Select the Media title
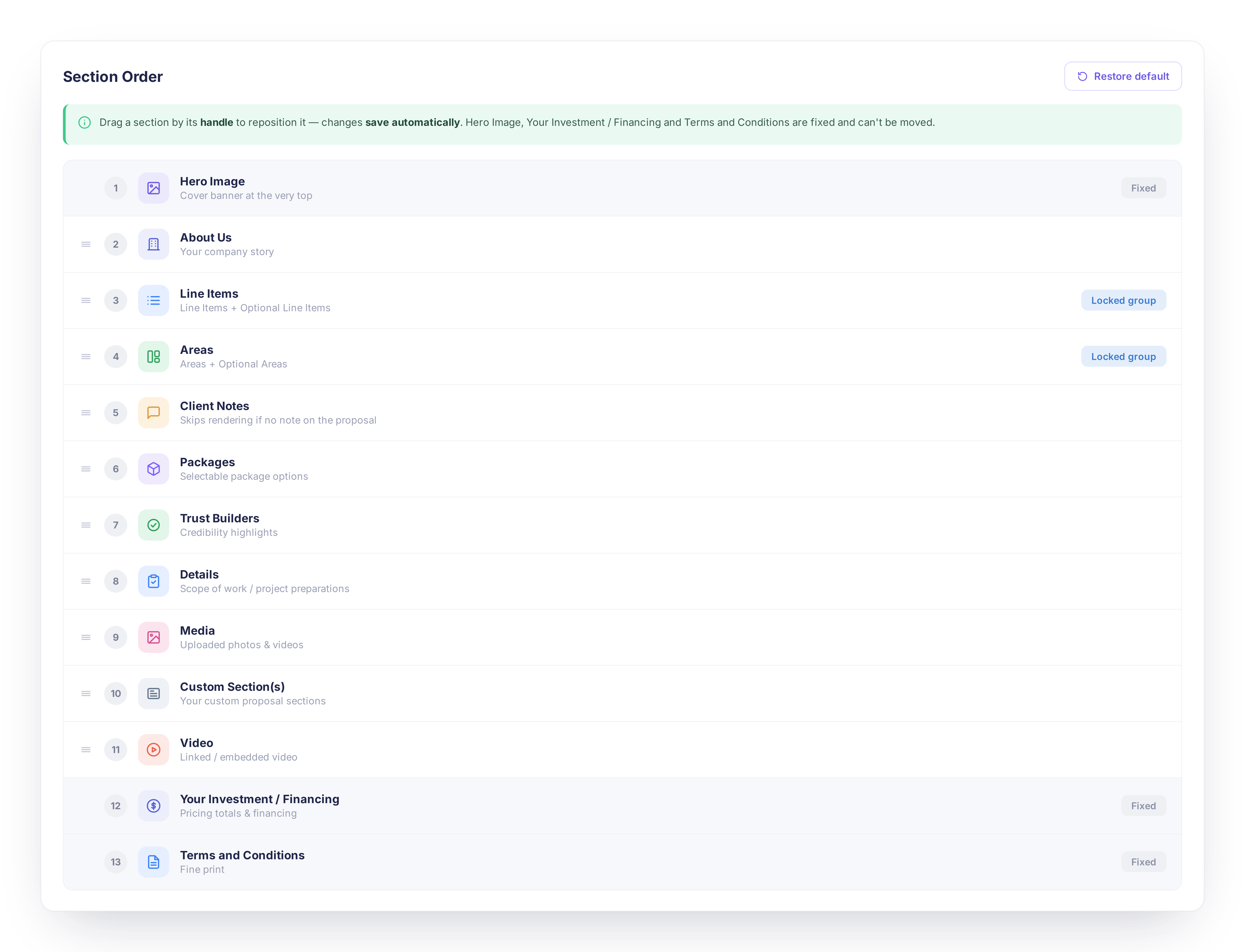1245x952 pixels. [x=197, y=630]
